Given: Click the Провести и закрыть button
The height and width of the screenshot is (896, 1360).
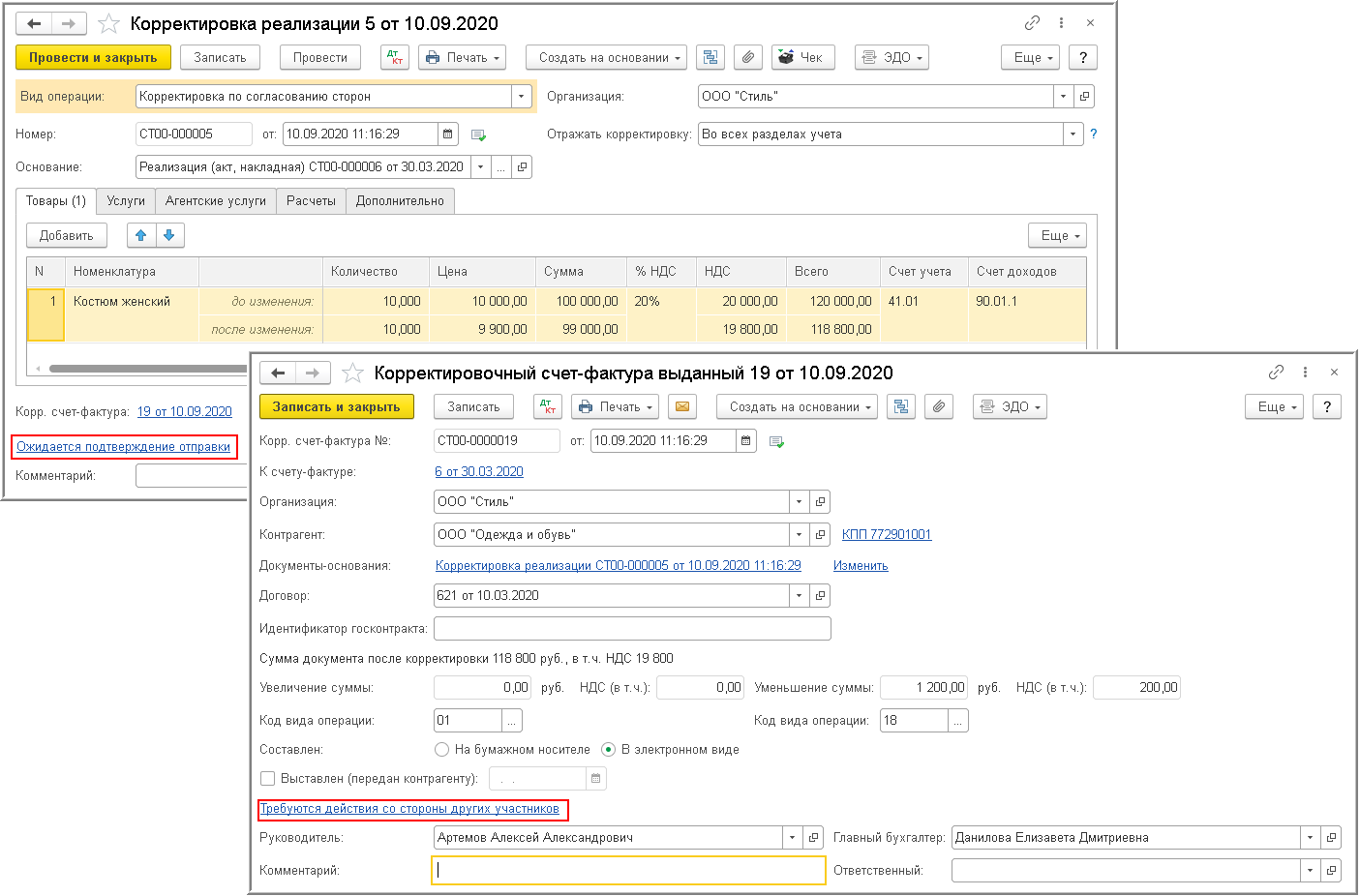Looking at the screenshot, I should (x=93, y=57).
